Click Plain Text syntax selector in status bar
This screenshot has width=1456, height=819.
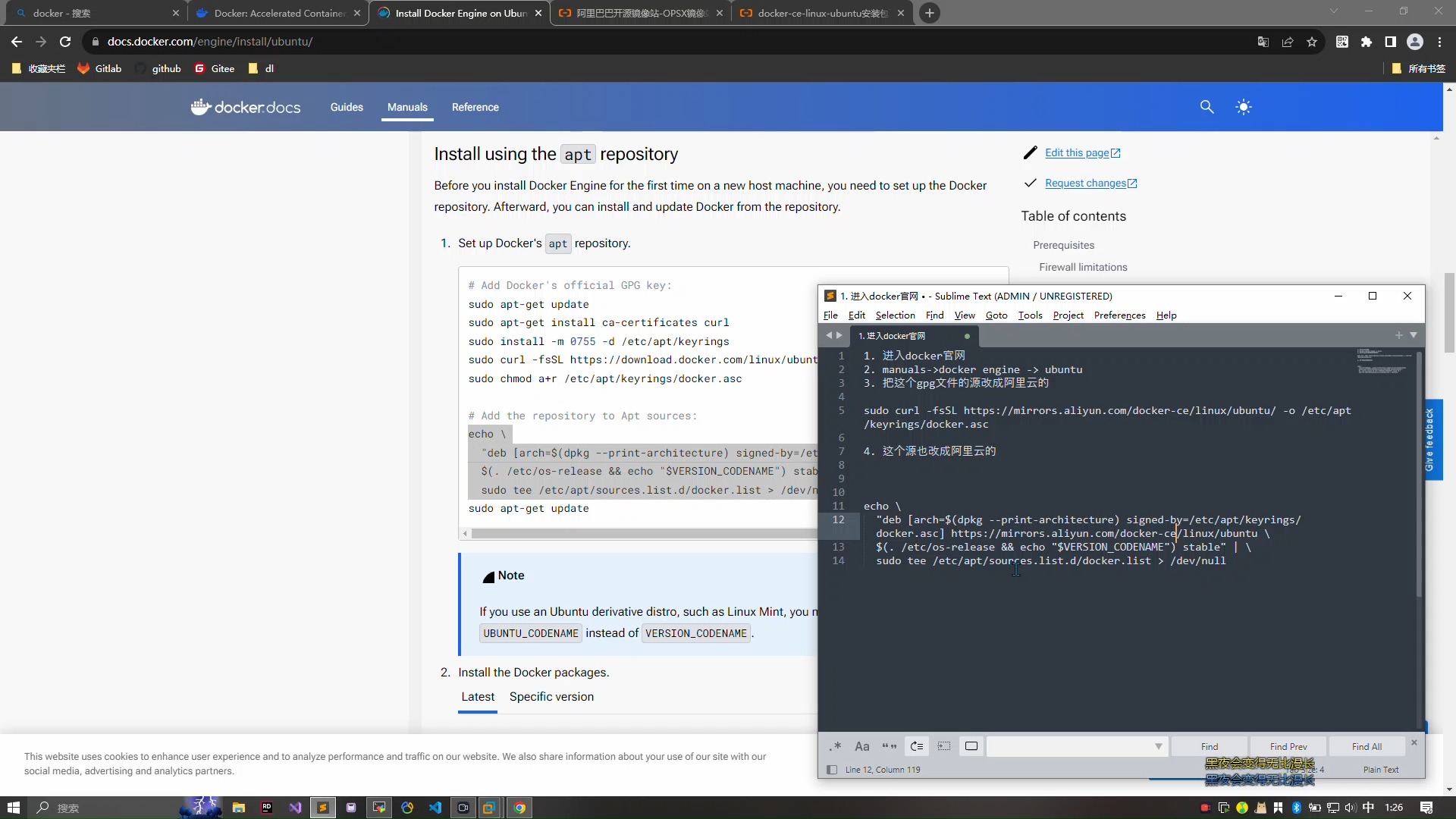pos(1381,770)
